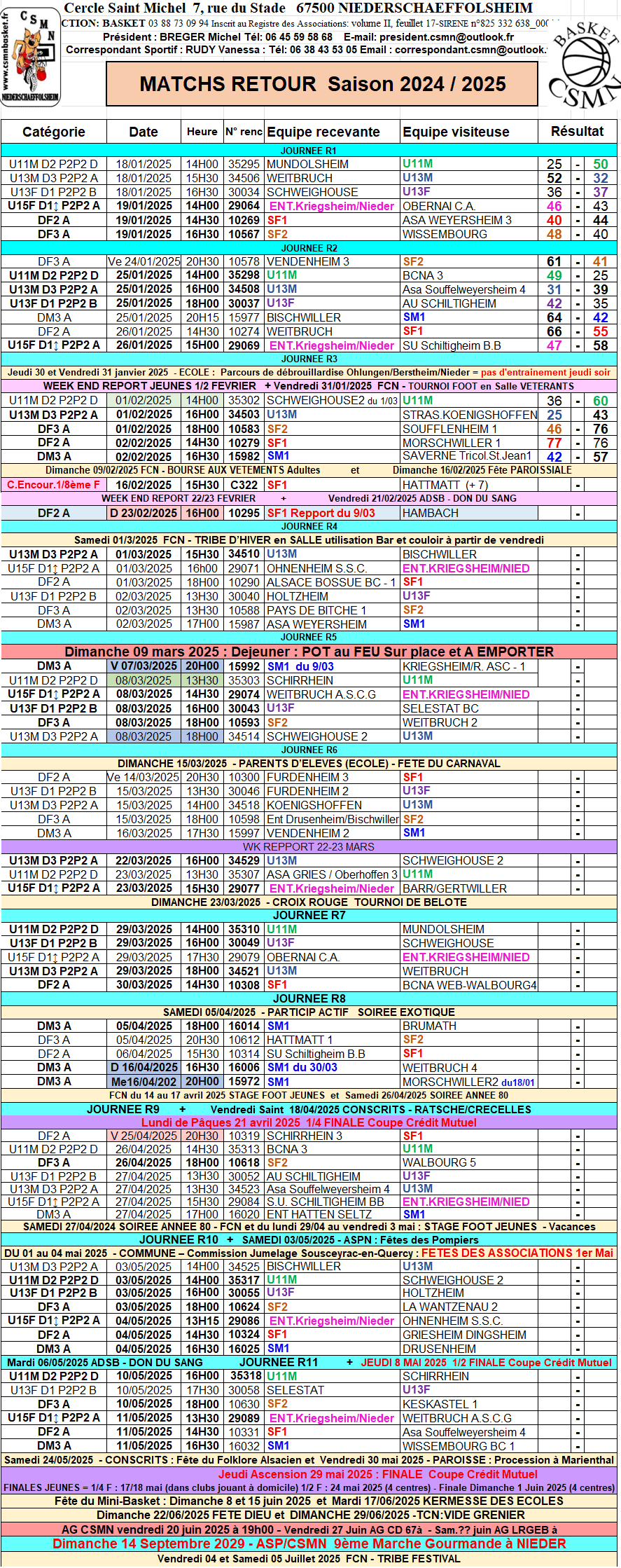Select the JOURNEE R5 section heading

coord(309,637)
